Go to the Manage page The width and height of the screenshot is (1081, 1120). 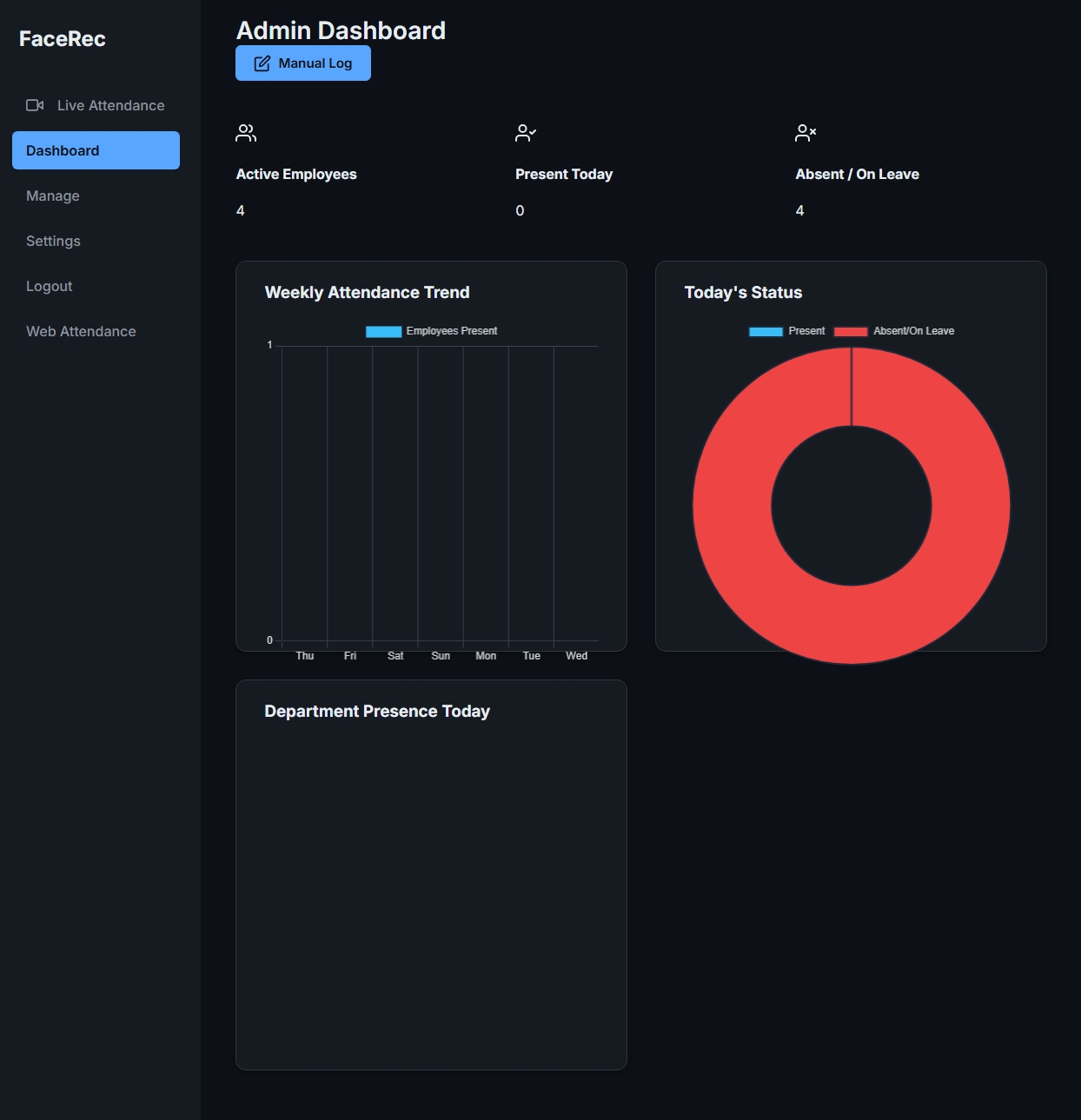pyautogui.click(x=96, y=196)
